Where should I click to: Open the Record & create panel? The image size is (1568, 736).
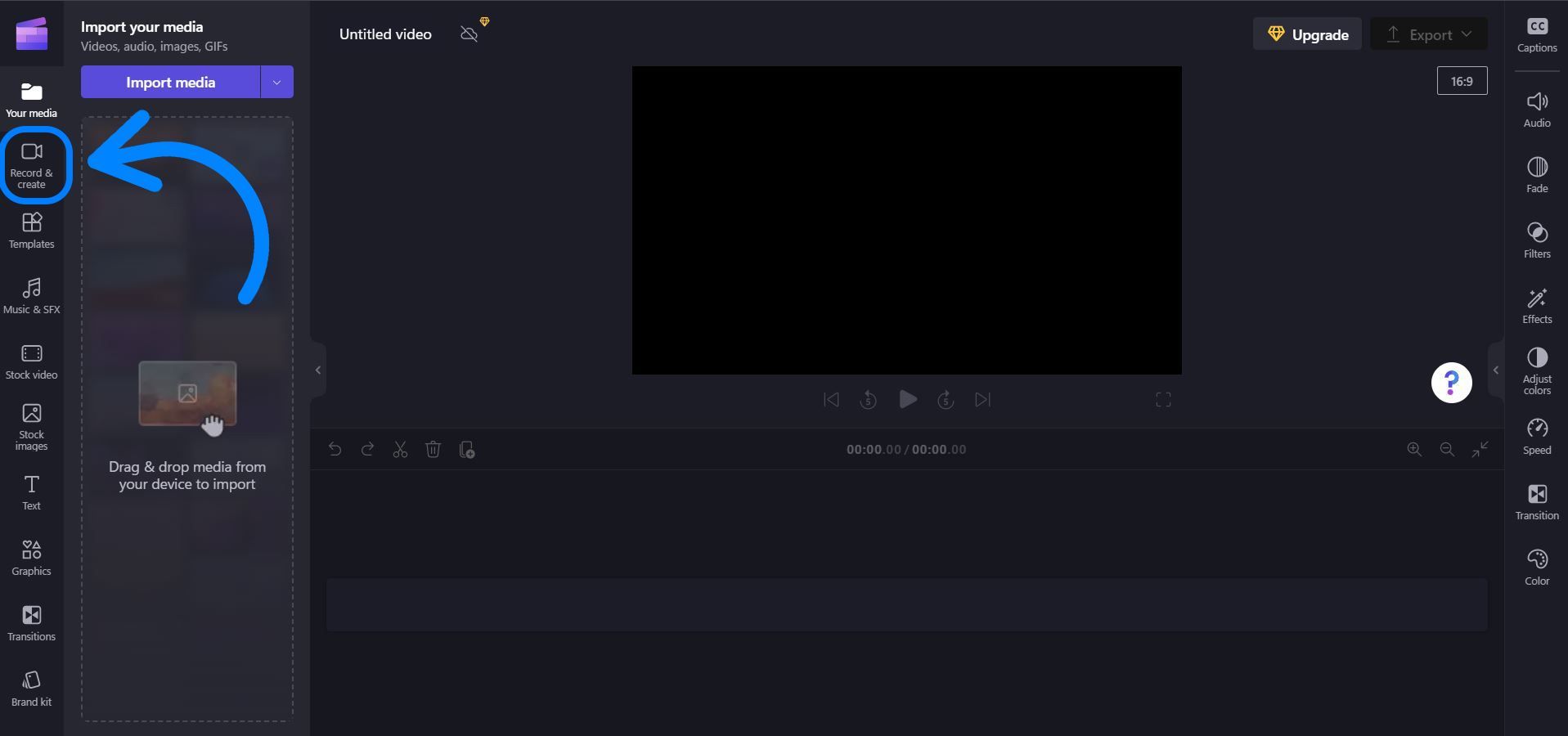click(32, 166)
